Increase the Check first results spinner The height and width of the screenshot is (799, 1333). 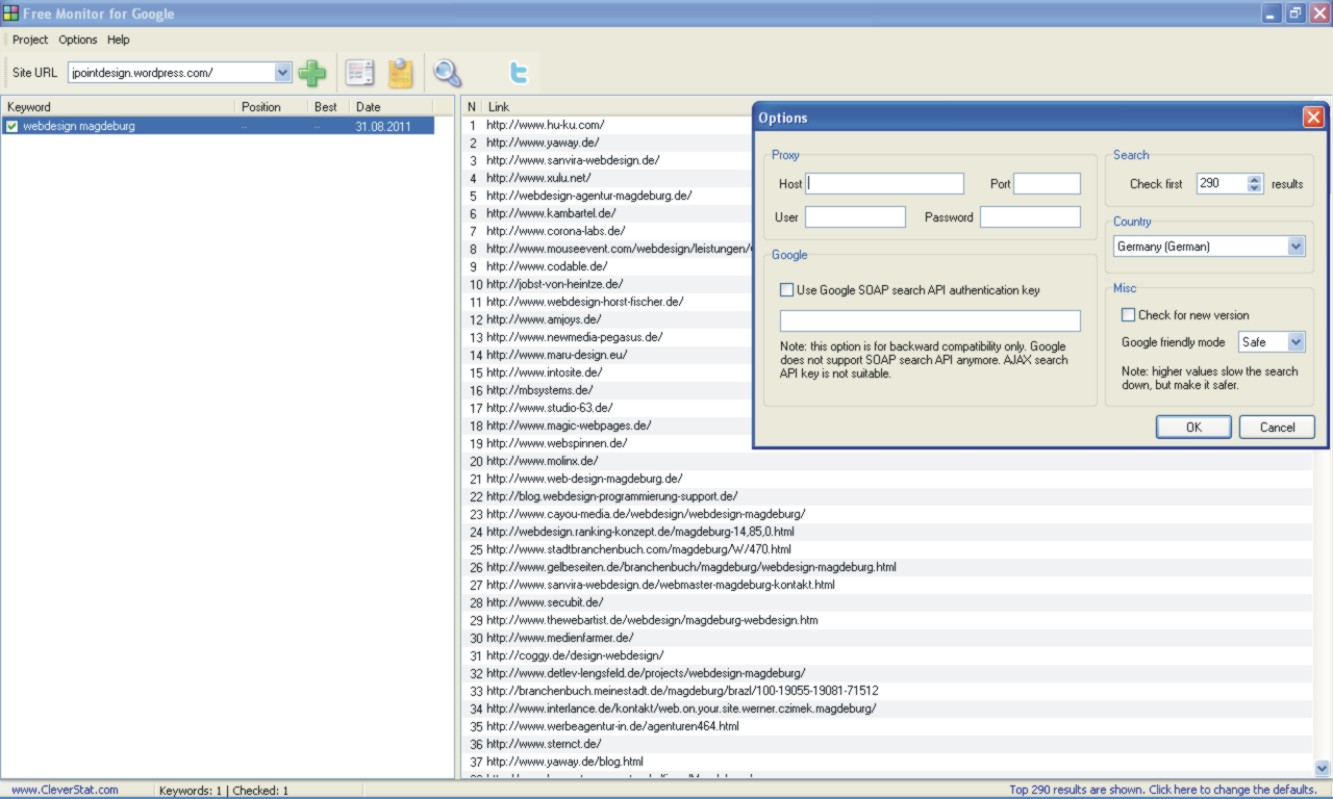point(1255,180)
